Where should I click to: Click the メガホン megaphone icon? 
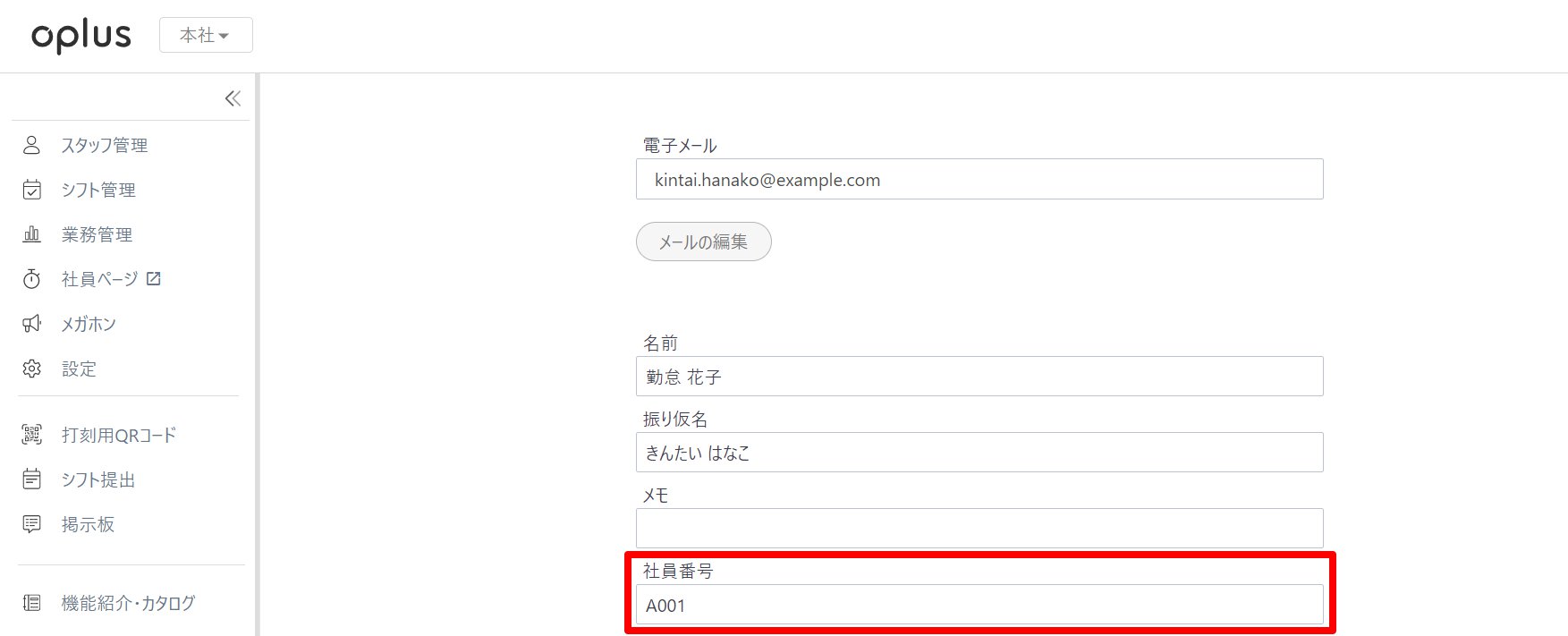(x=31, y=324)
